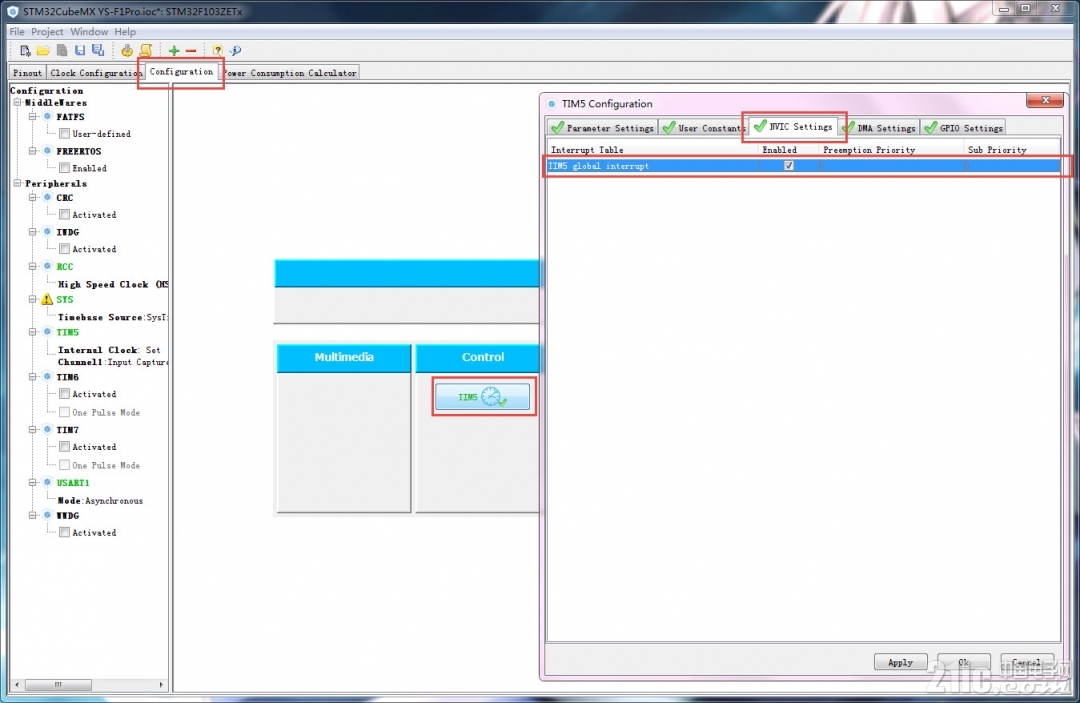Click the blue dot icon beside TIM6

(48, 377)
